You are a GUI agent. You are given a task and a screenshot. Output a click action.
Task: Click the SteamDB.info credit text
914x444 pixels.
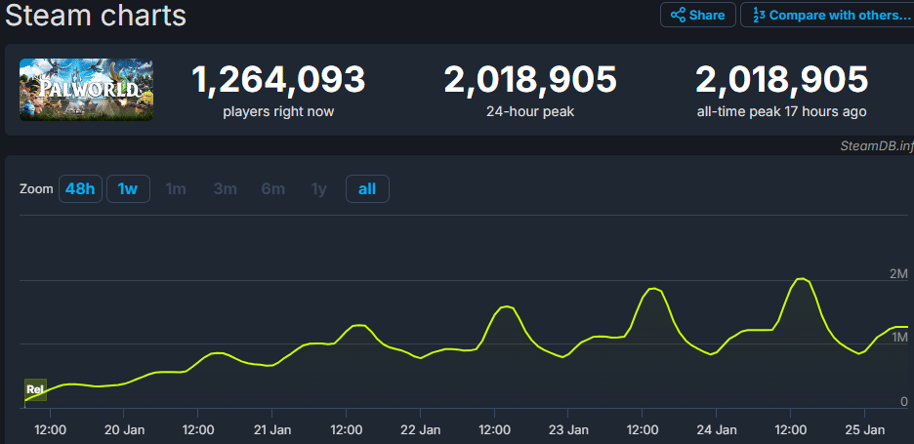pyautogui.click(x=877, y=146)
